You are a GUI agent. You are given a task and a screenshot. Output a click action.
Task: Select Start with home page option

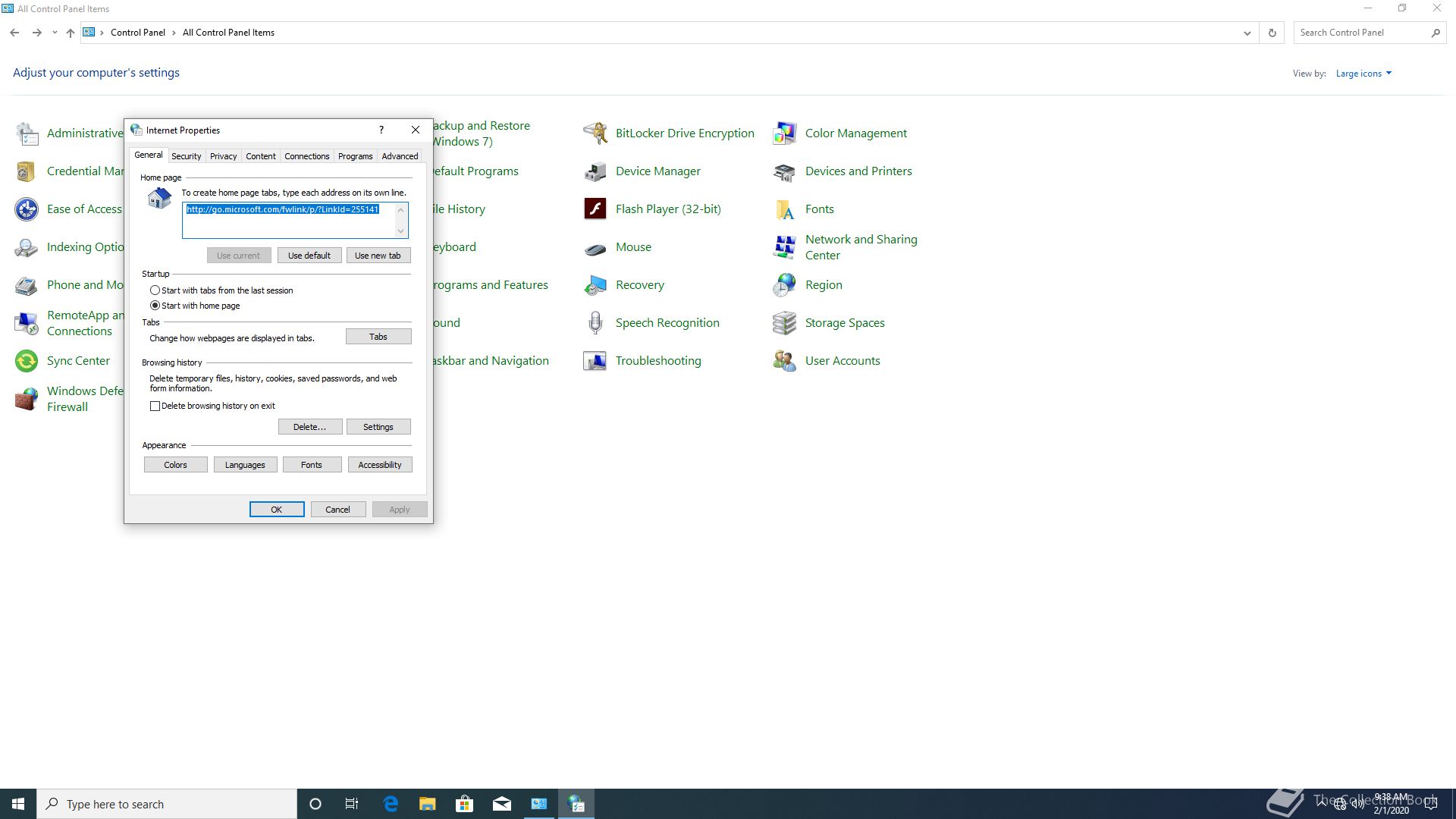click(x=155, y=306)
